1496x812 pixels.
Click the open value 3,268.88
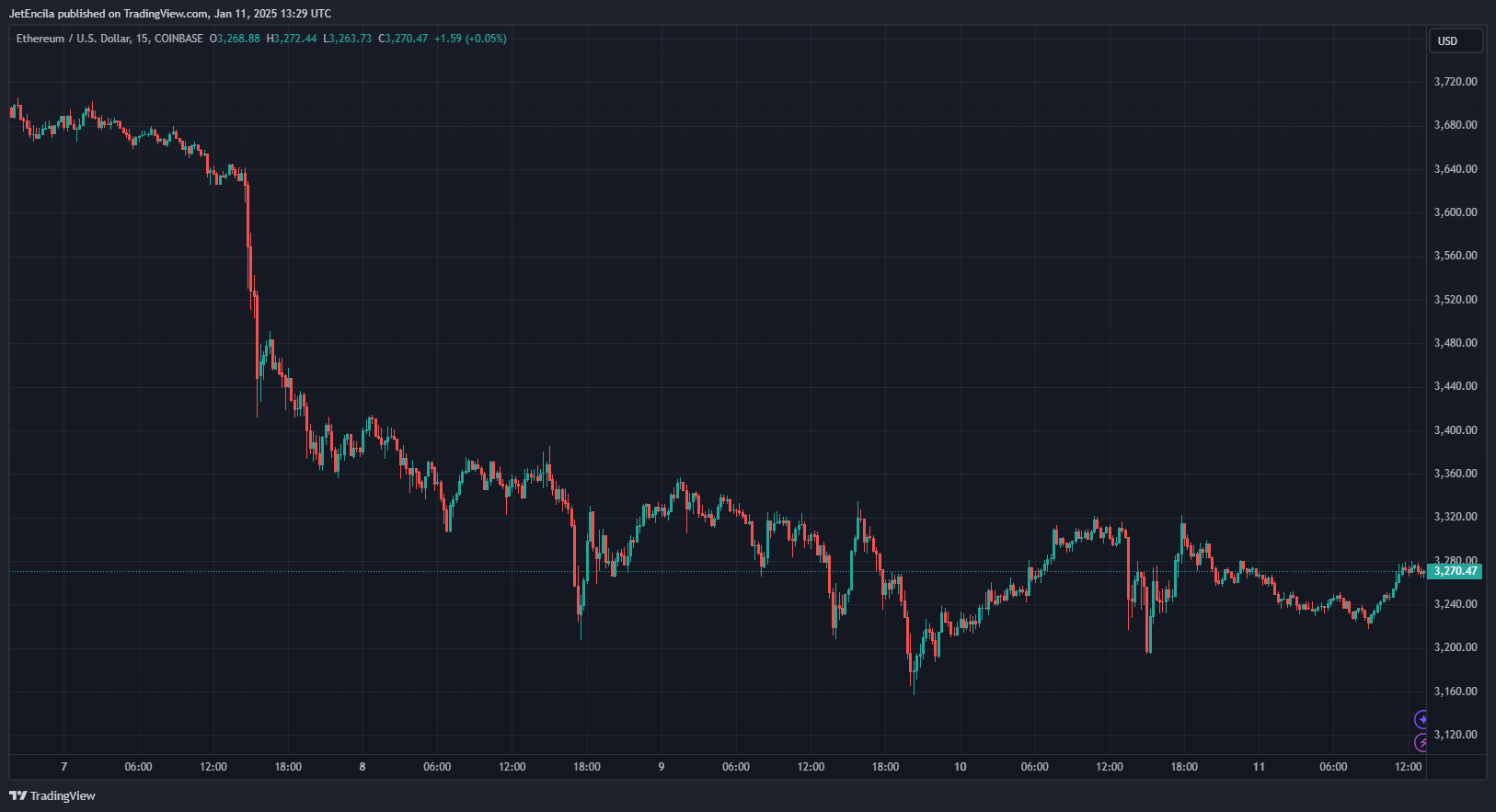point(237,39)
